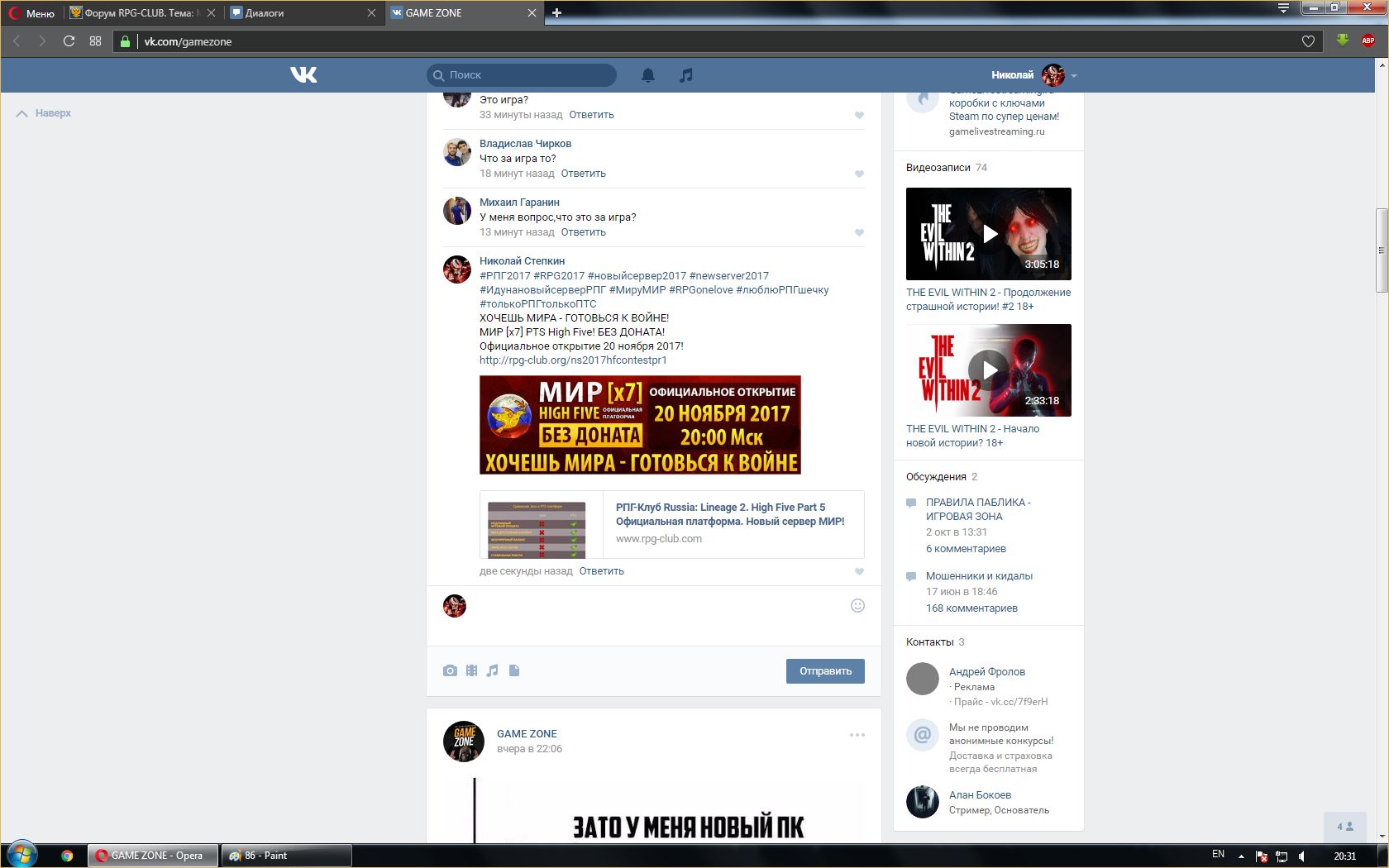
Task: Click the email contact @ icon
Action: [923, 734]
